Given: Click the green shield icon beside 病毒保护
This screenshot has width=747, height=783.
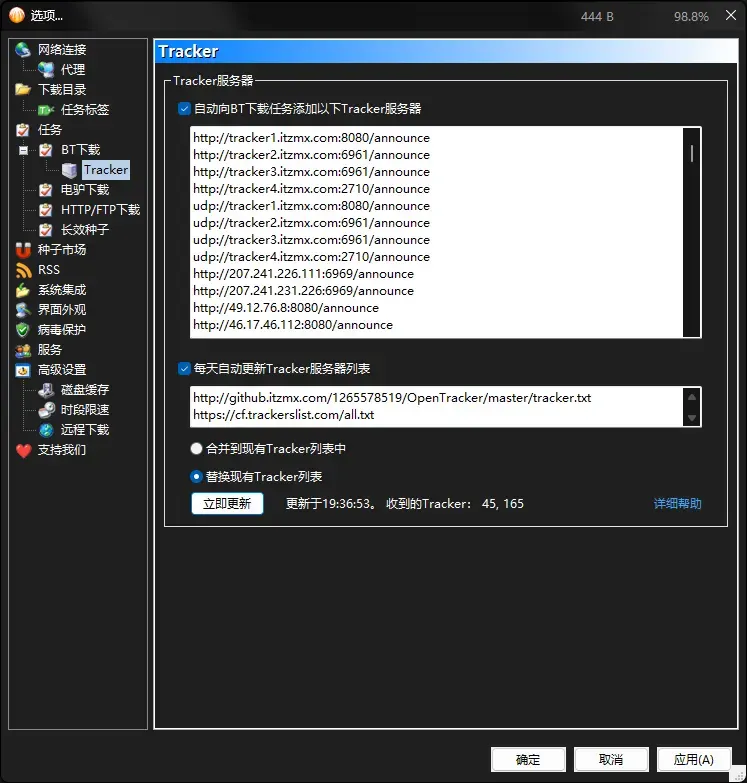Looking at the screenshot, I should point(23,330).
